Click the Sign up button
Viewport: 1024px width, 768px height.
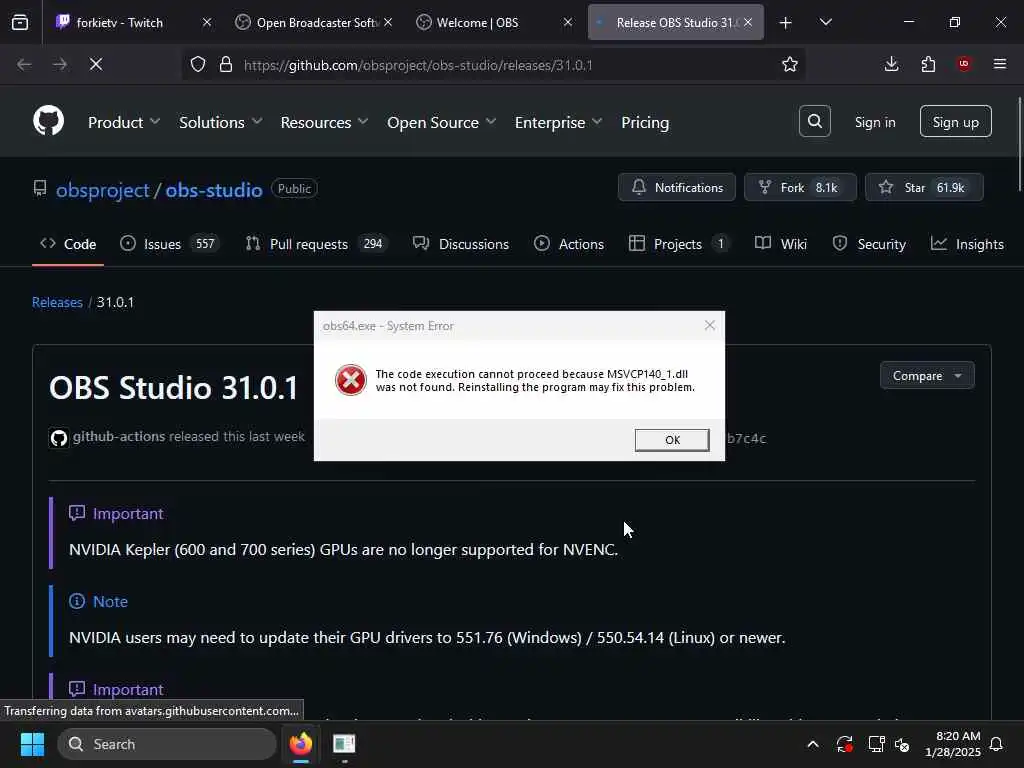tap(955, 122)
